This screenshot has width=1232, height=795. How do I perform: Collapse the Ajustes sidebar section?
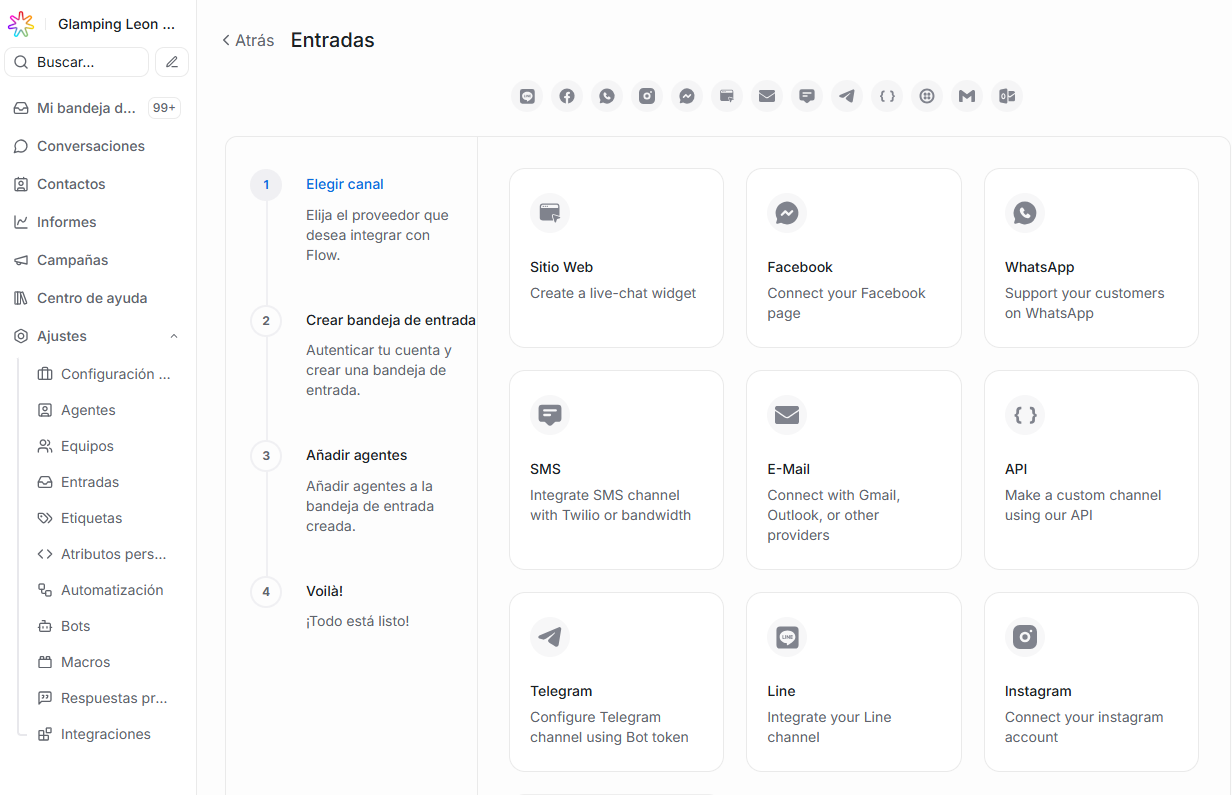point(174,336)
